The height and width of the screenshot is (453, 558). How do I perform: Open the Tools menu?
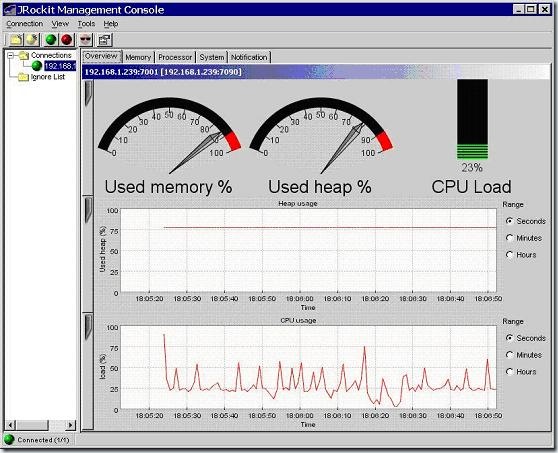point(86,24)
